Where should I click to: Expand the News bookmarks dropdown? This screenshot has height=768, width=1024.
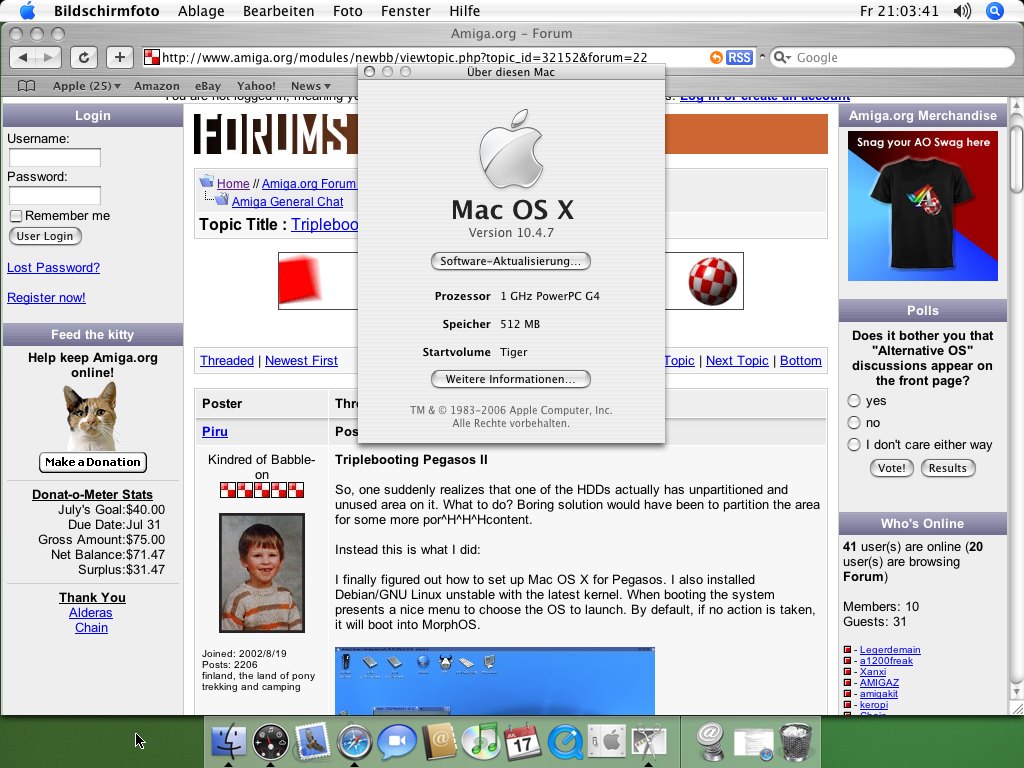click(311, 86)
